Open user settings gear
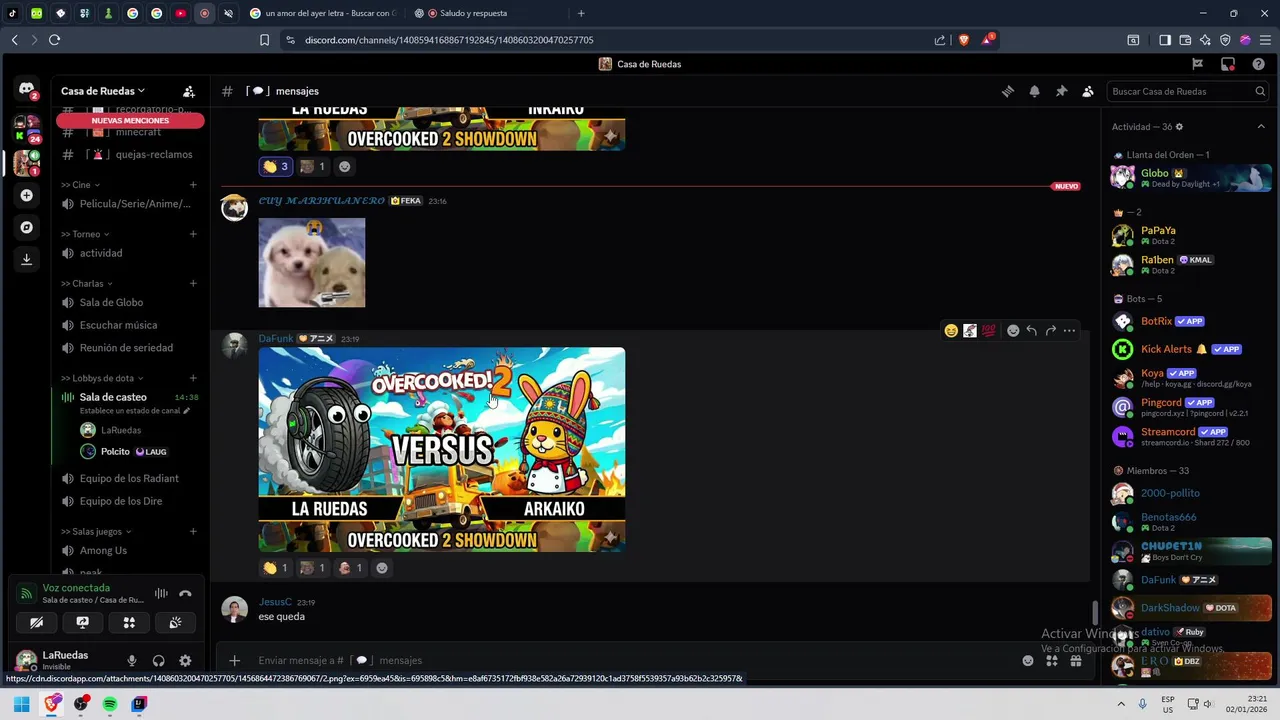Viewport: 1280px width, 720px height. 185,661
